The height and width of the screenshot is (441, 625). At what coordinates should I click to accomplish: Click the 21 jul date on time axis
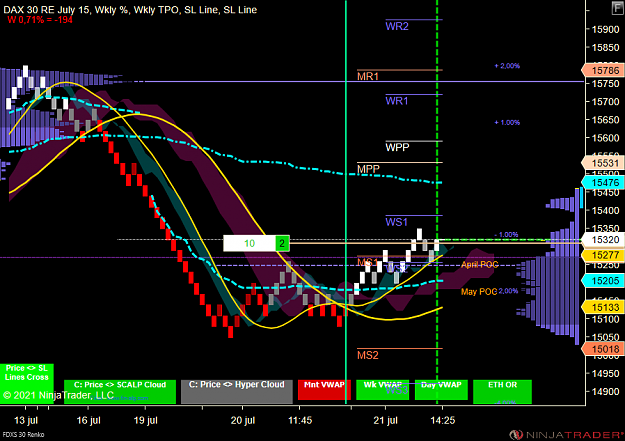click(385, 421)
